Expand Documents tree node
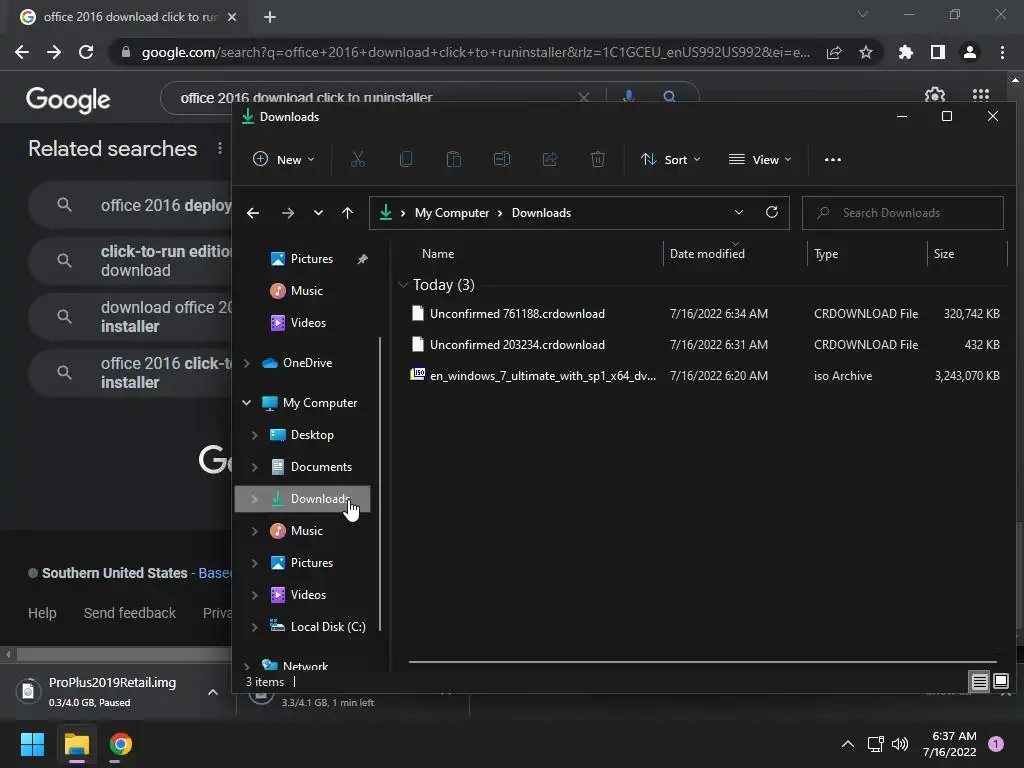This screenshot has width=1024, height=768. pyautogui.click(x=255, y=467)
